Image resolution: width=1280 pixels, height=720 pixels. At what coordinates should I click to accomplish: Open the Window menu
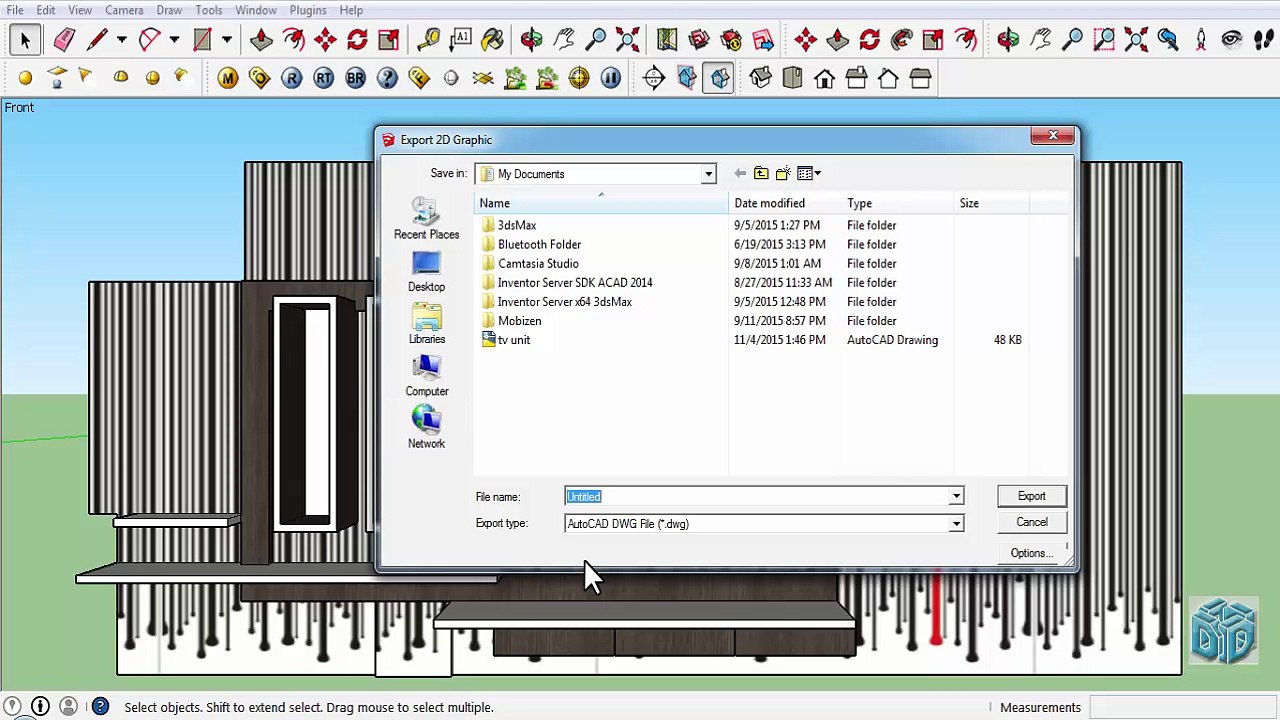(x=256, y=10)
